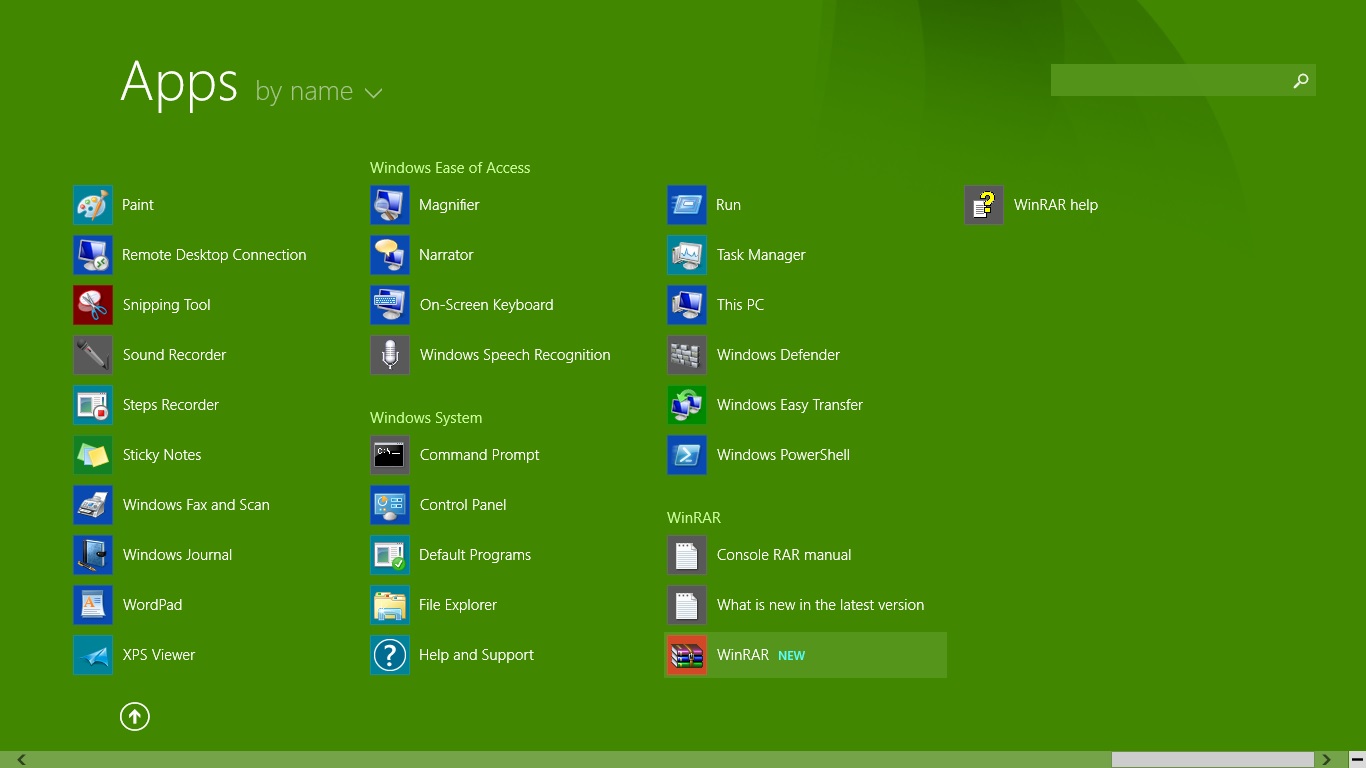
Task: Open Narrator icon
Action: point(390,255)
